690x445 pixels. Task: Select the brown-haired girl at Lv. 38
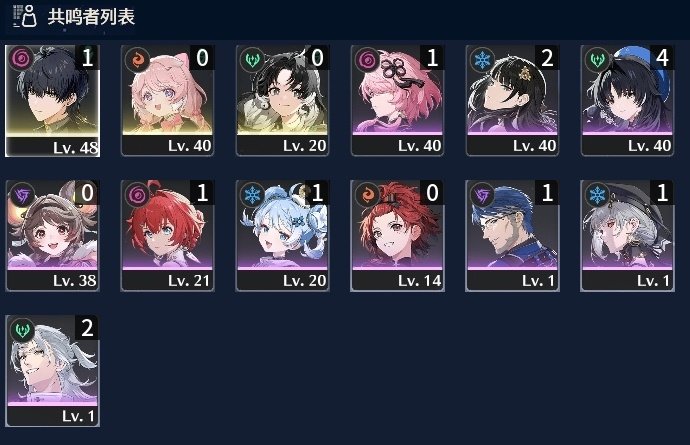click(52, 236)
